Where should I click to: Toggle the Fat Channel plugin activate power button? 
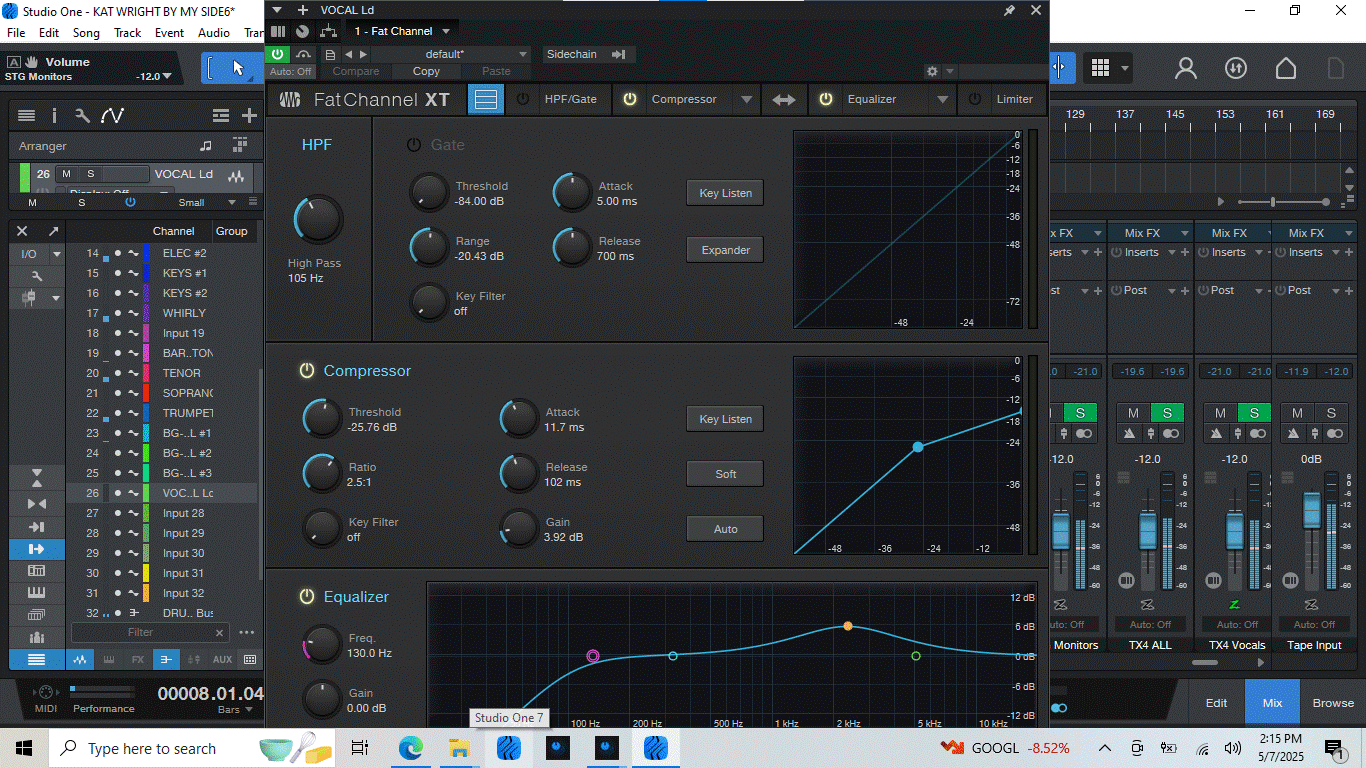[278, 54]
